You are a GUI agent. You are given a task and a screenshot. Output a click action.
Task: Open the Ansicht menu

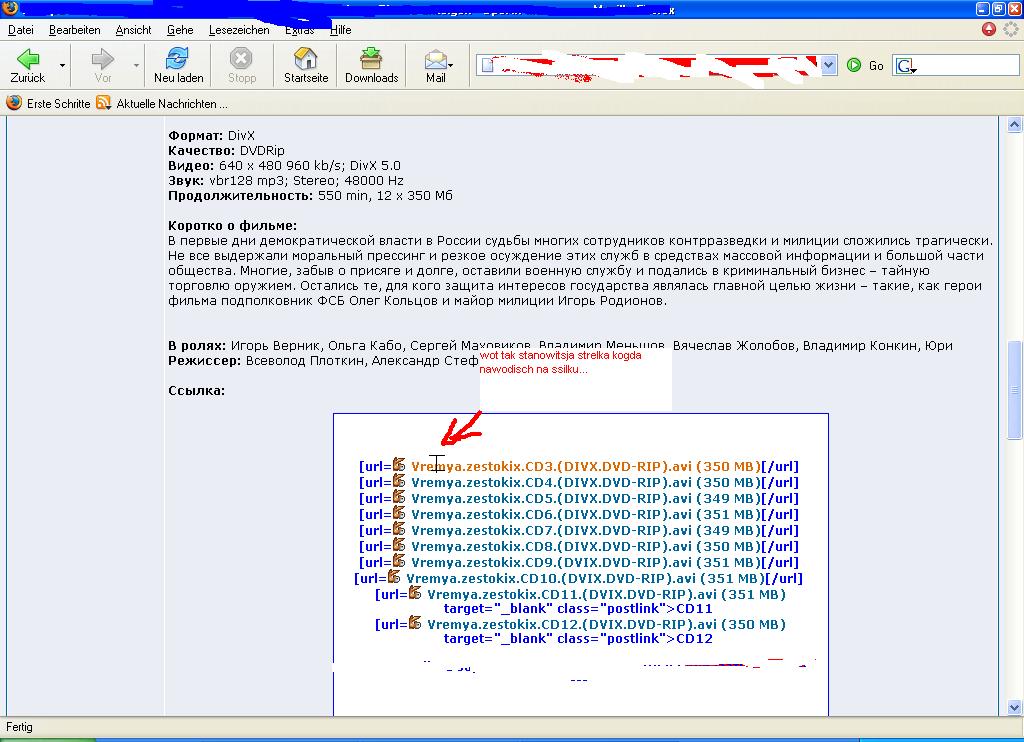[133, 30]
